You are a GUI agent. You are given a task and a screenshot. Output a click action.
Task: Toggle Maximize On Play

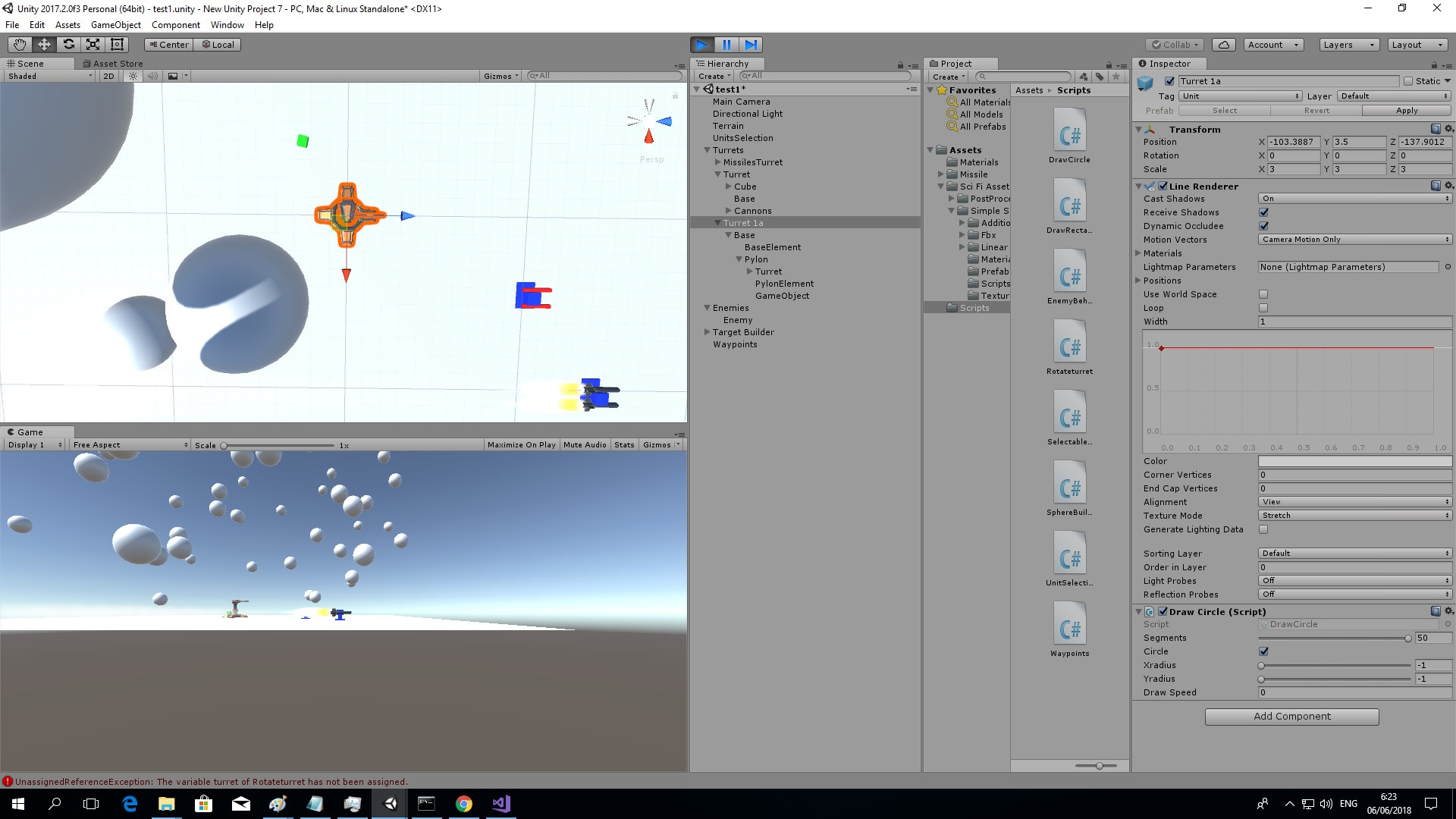[x=522, y=445]
